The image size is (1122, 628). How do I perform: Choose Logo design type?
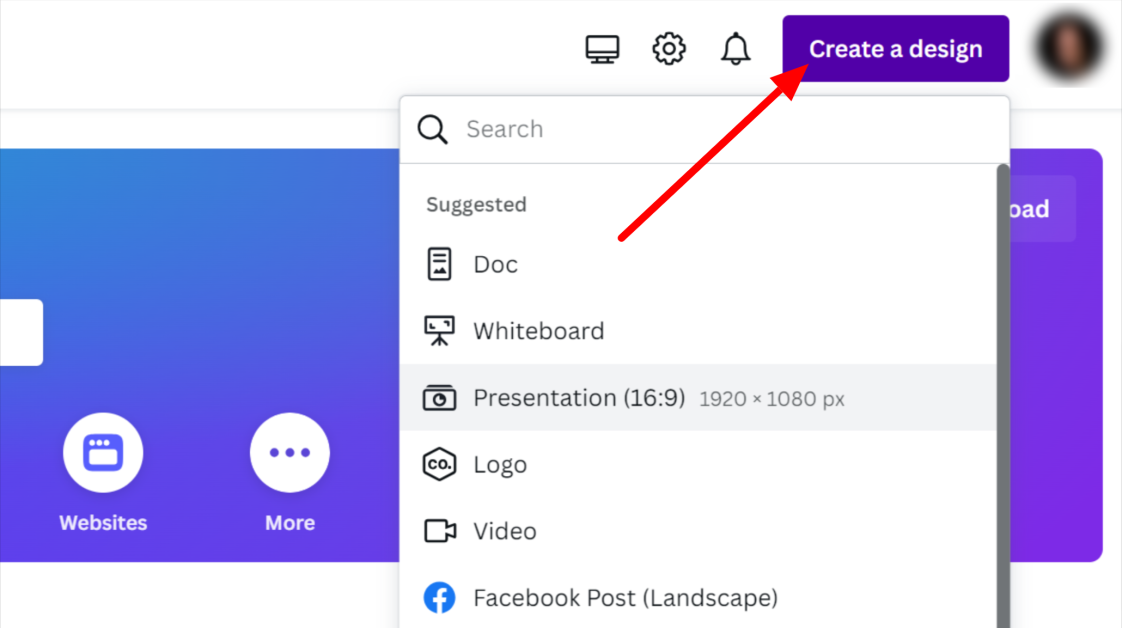point(698,464)
